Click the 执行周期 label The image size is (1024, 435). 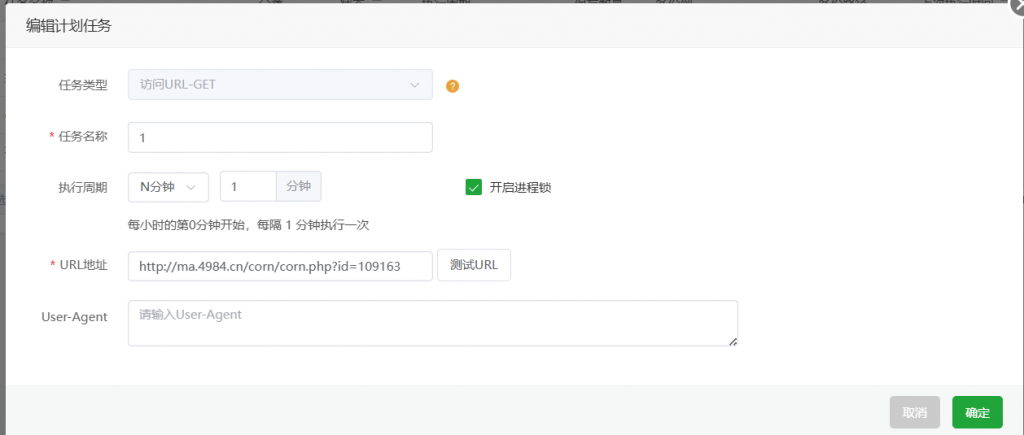[x=83, y=187]
